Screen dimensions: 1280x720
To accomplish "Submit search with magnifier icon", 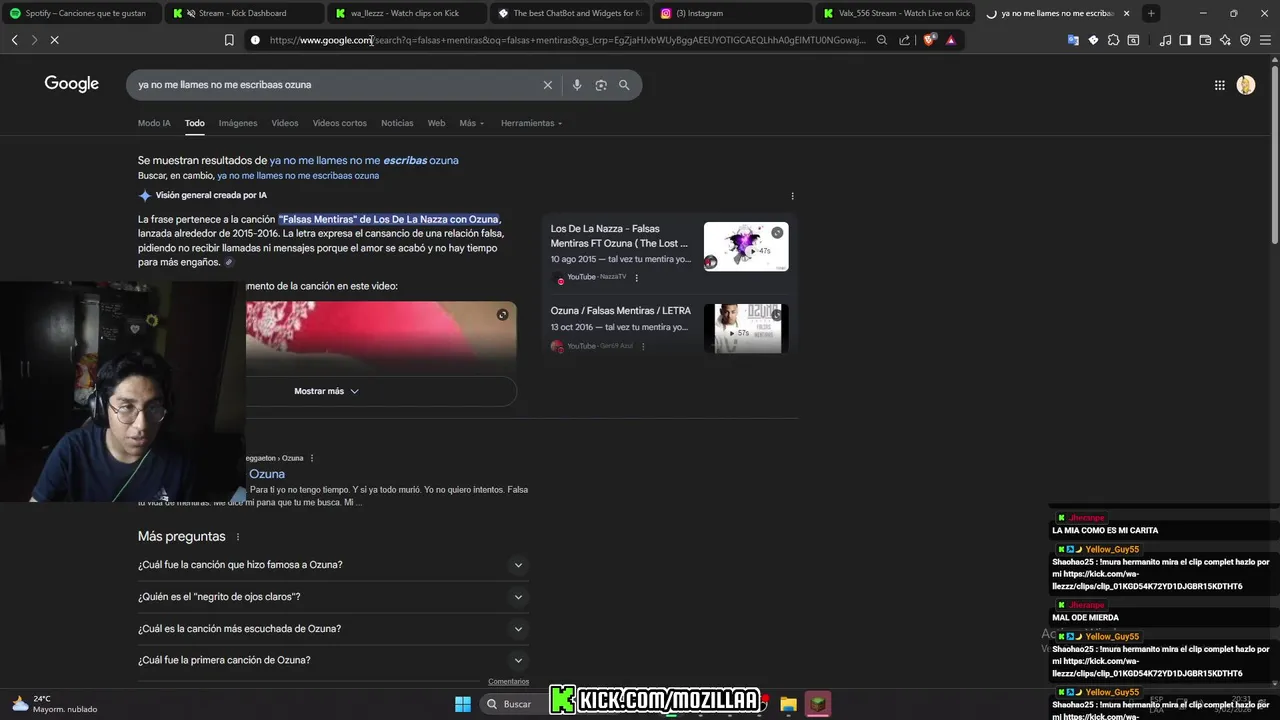I will tap(624, 85).
